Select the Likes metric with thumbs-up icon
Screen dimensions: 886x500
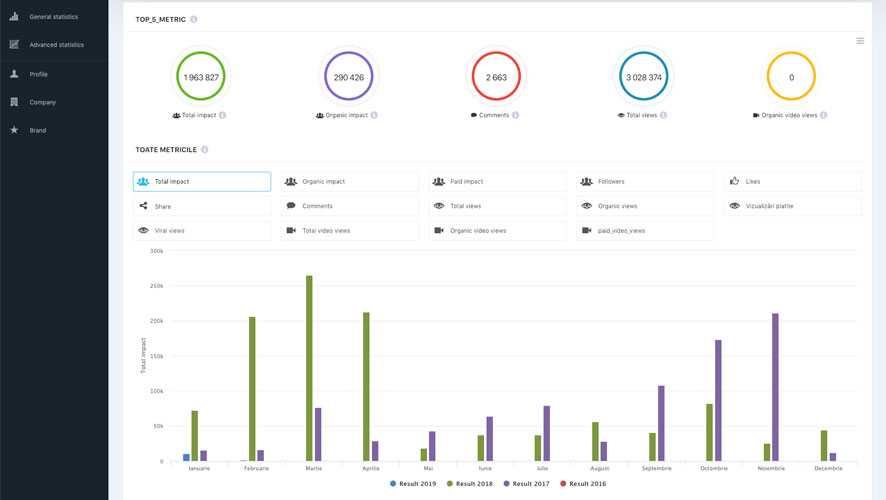tap(792, 182)
